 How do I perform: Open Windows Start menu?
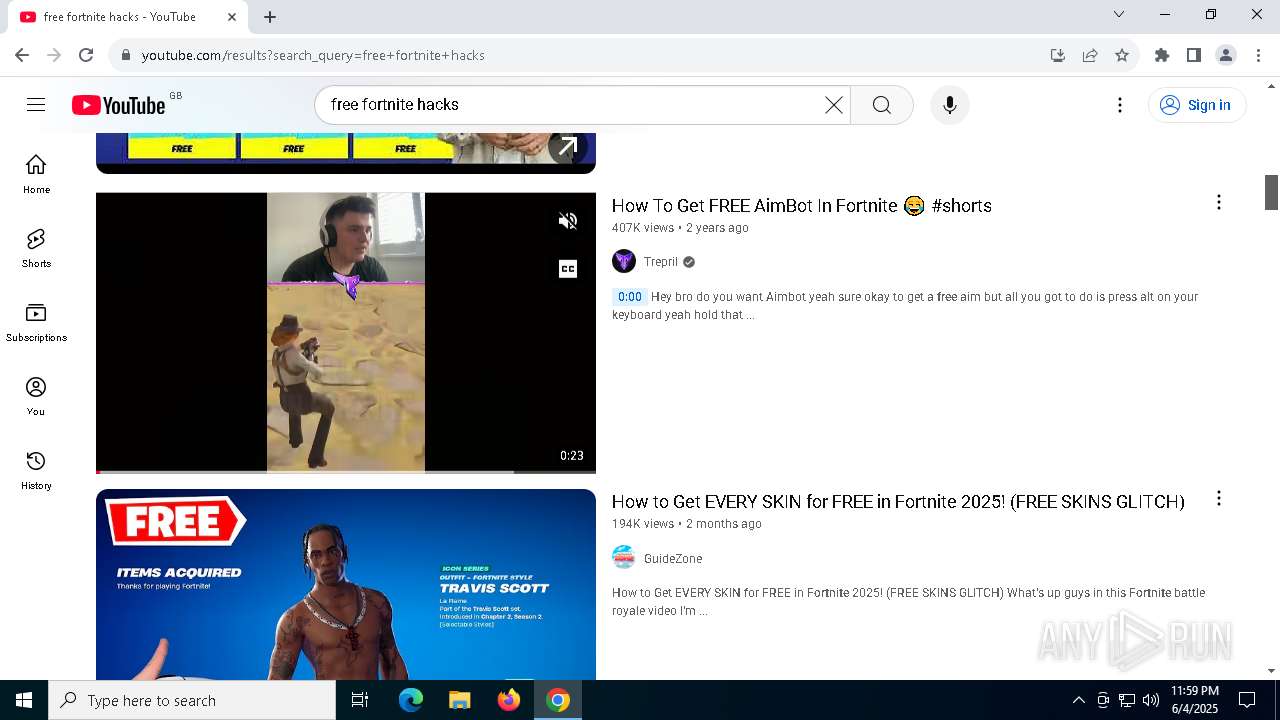[24, 700]
